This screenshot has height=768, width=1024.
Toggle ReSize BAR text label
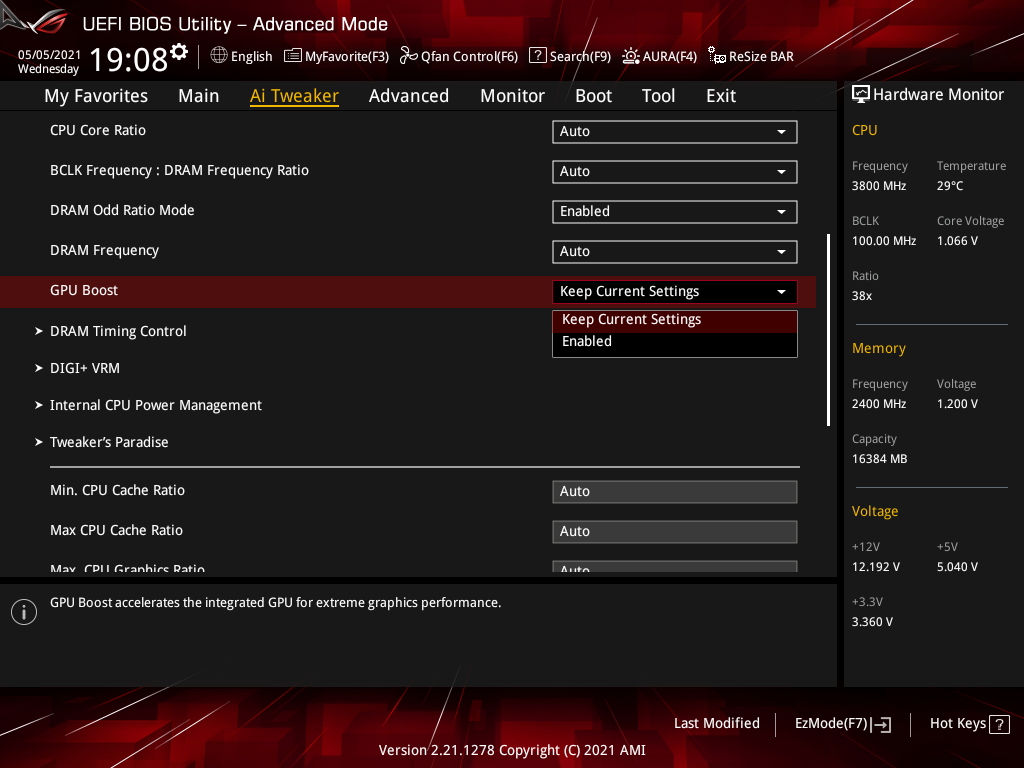point(761,57)
